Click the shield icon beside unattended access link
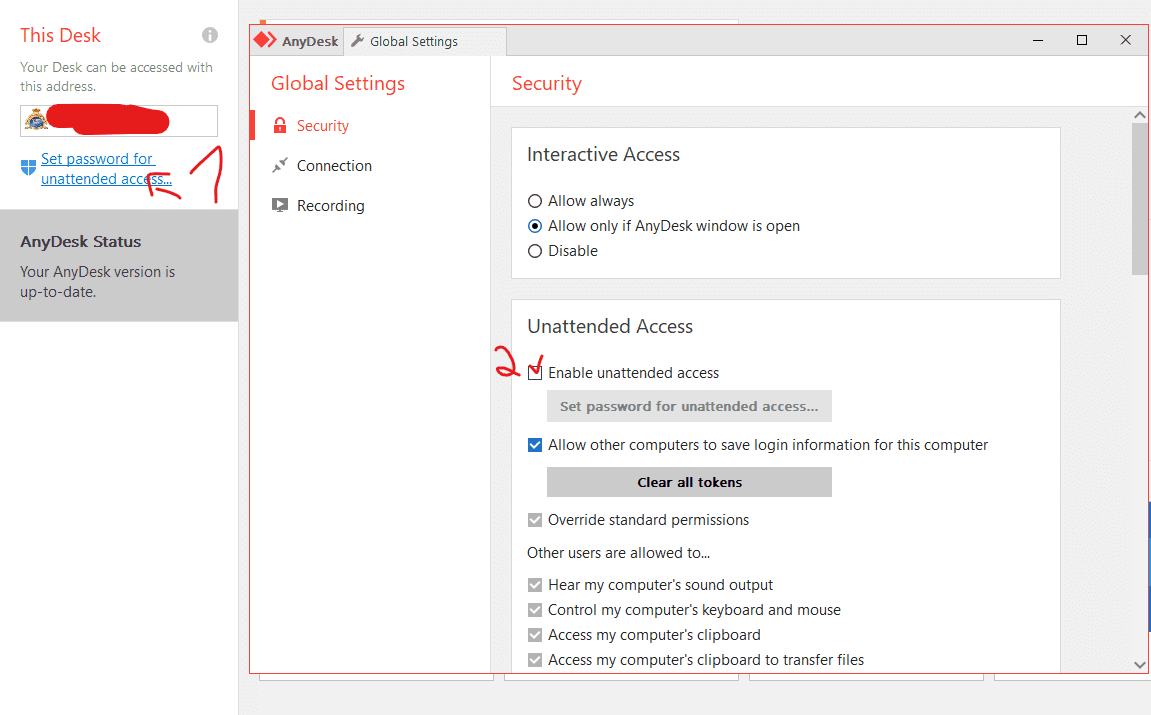The height and width of the screenshot is (715, 1151). pyautogui.click(x=28, y=167)
